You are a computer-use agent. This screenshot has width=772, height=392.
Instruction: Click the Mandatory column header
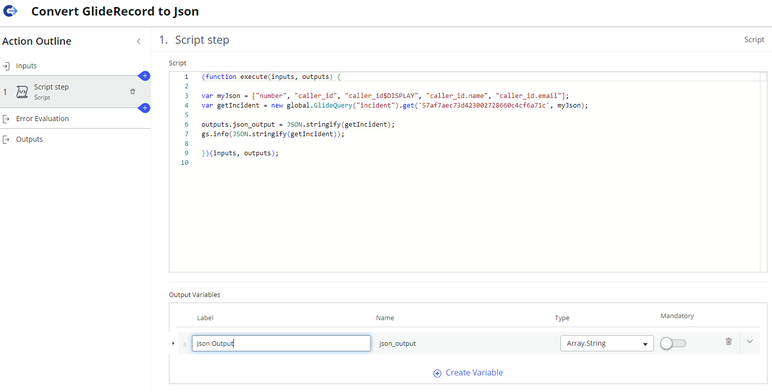[x=677, y=316]
